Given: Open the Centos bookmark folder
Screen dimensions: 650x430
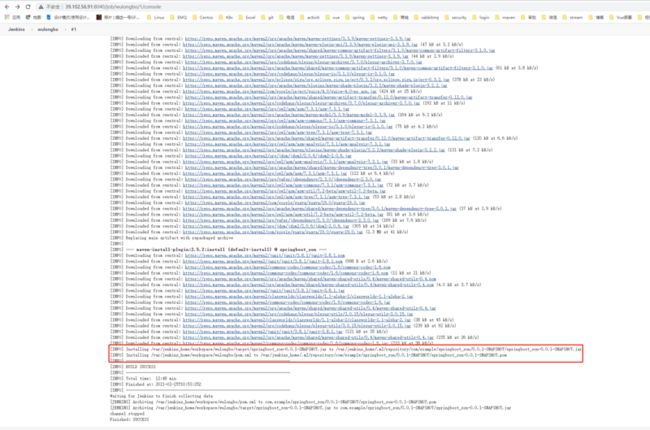Looking at the screenshot, I should click(203, 17).
